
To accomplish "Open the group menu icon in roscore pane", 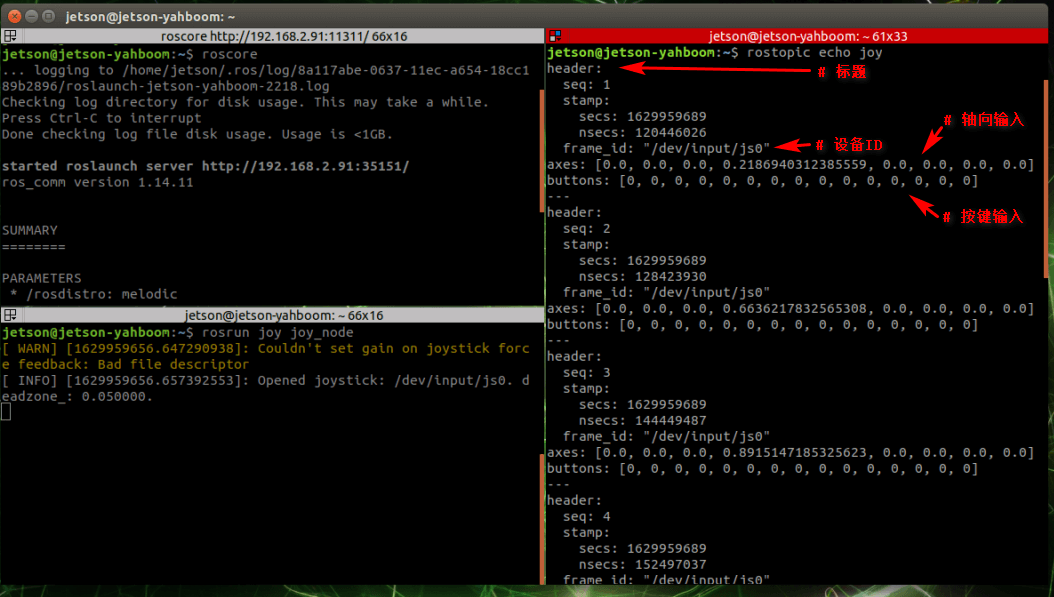I will click(9, 36).
